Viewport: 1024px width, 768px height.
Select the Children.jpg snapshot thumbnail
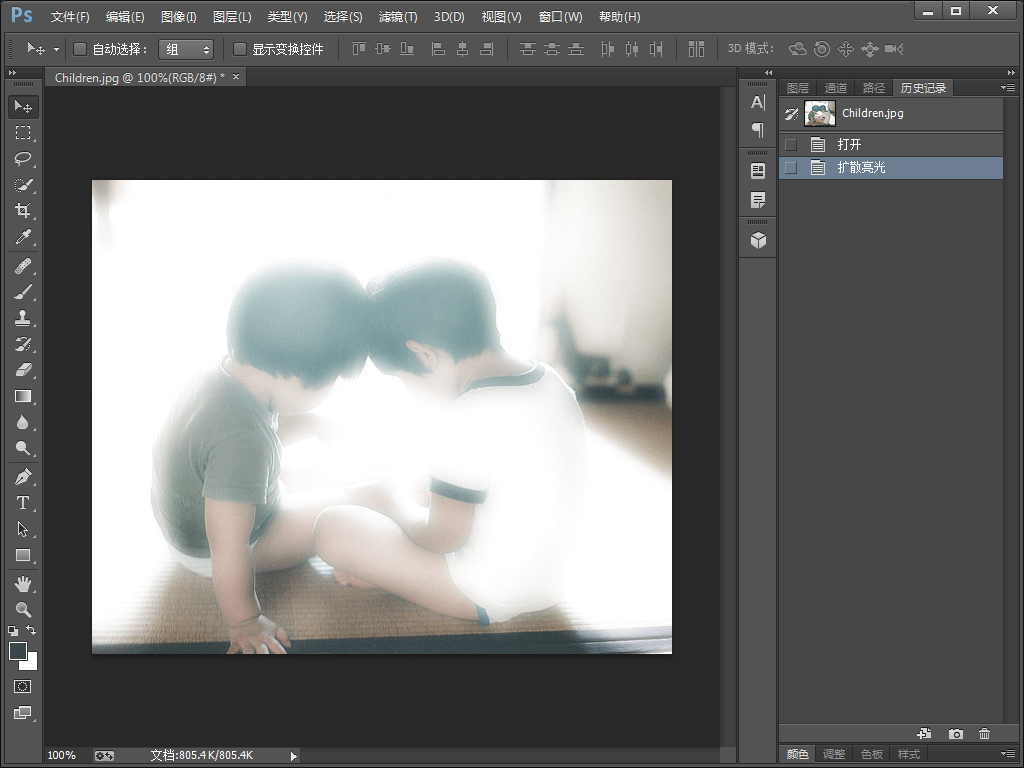pyautogui.click(x=820, y=114)
